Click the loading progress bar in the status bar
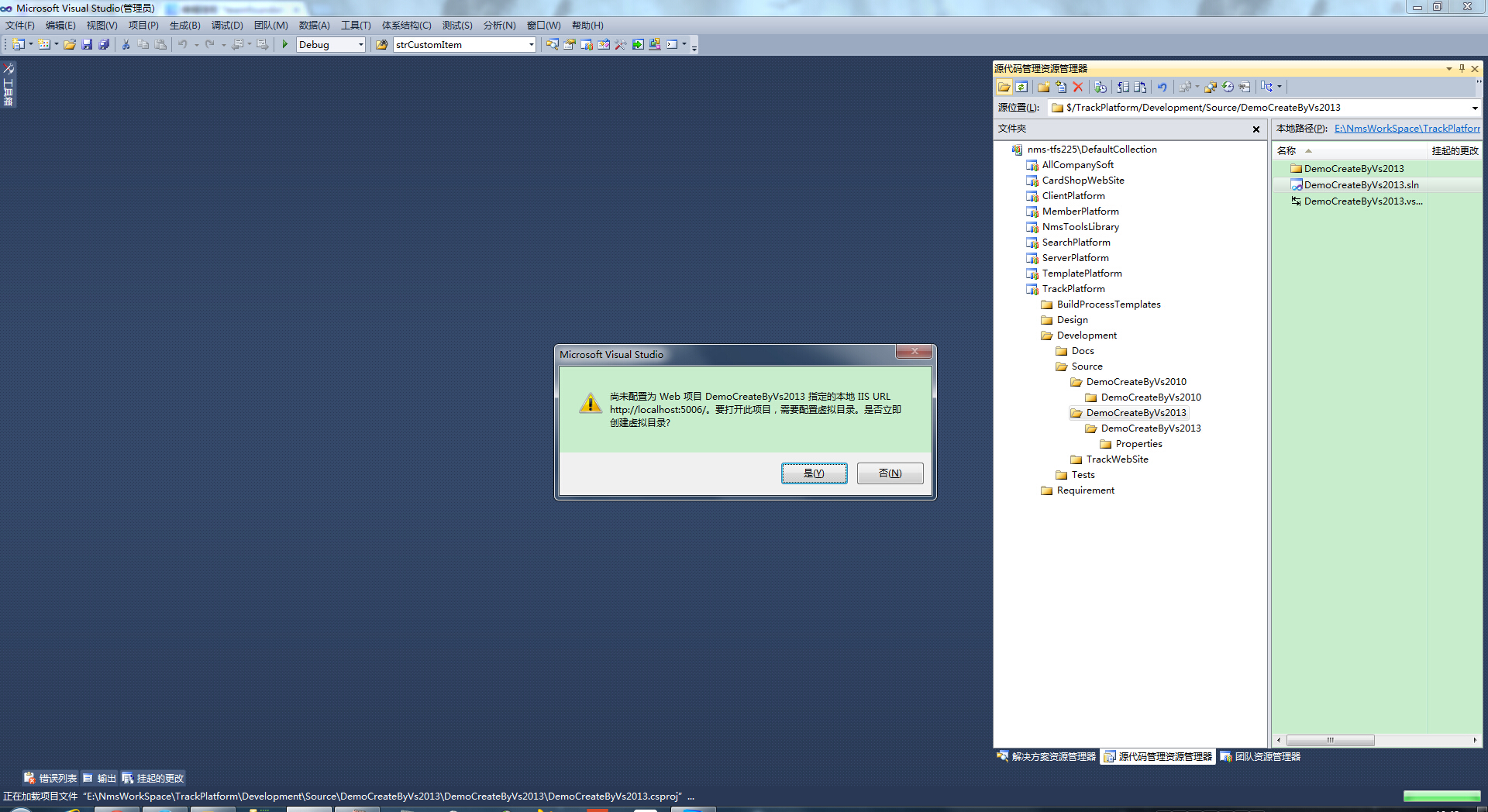The width and height of the screenshot is (1488, 812). click(x=1441, y=796)
